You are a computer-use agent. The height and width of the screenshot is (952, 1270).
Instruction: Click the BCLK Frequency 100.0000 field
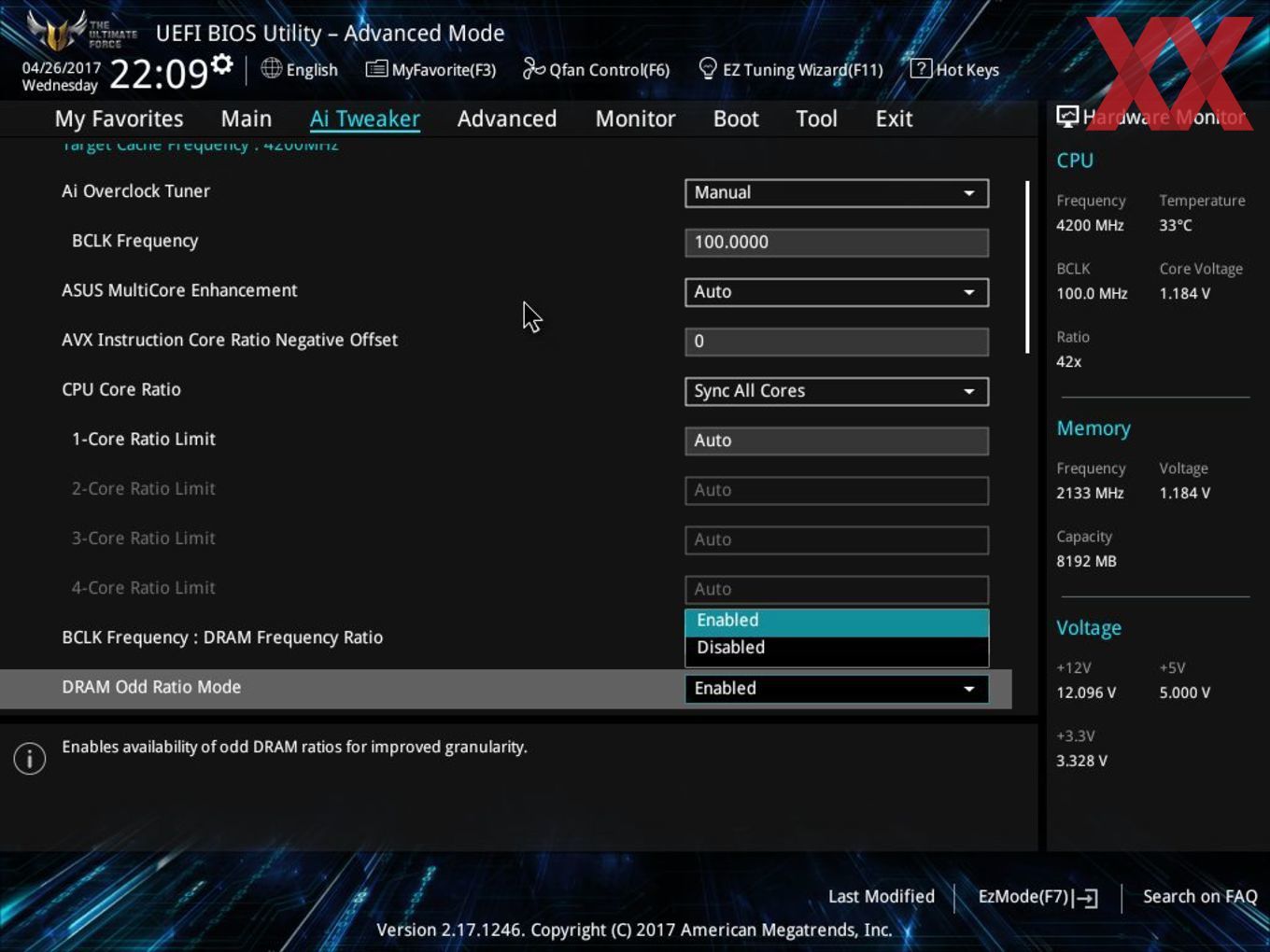pos(837,243)
